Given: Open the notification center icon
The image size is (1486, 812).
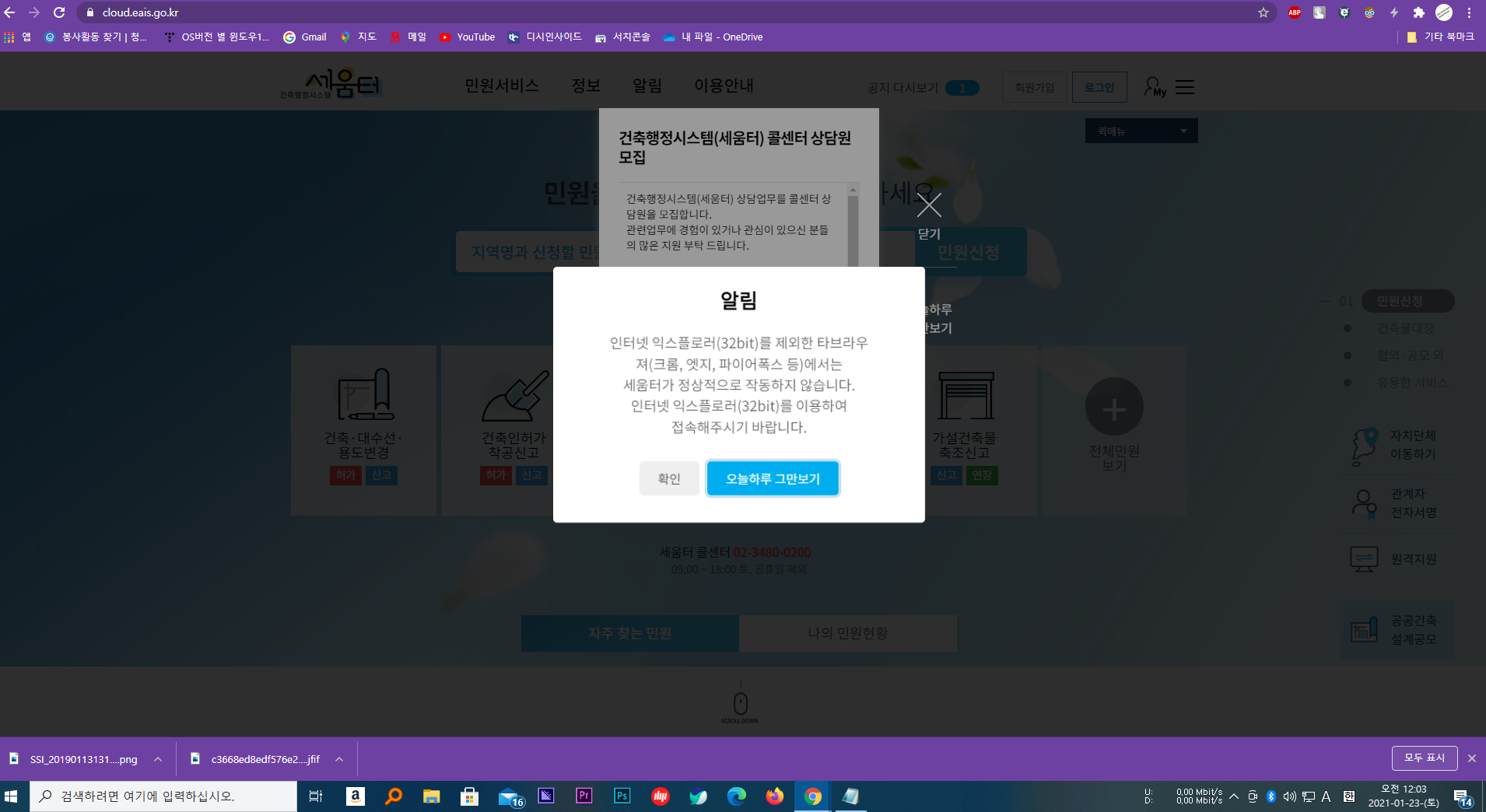Looking at the screenshot, I should [1463, 797].
